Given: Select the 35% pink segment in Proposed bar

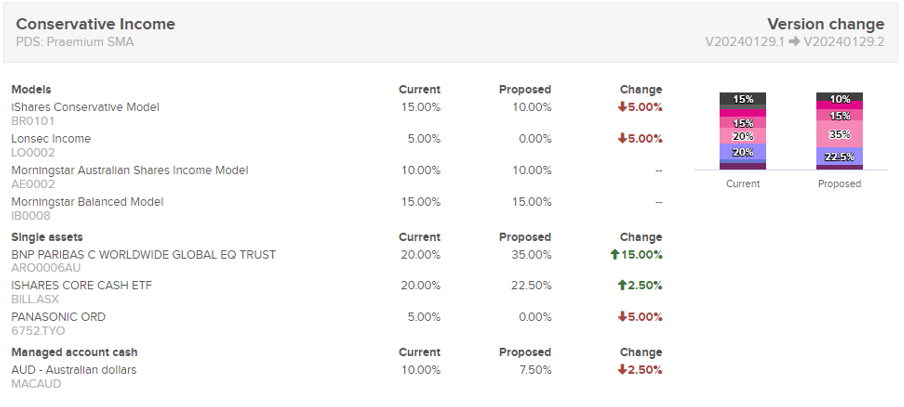Looking at the screenshot, I should tap(839, 134).
